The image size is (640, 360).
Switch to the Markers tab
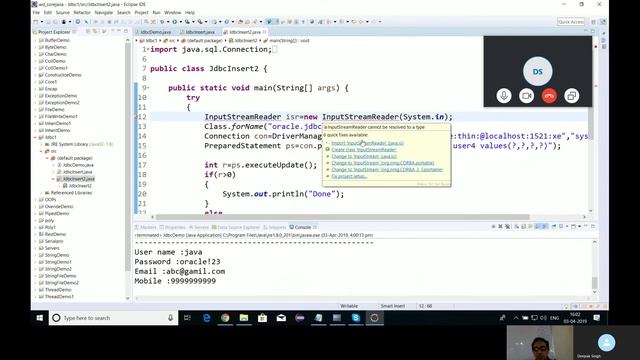[x=146, y=227]
